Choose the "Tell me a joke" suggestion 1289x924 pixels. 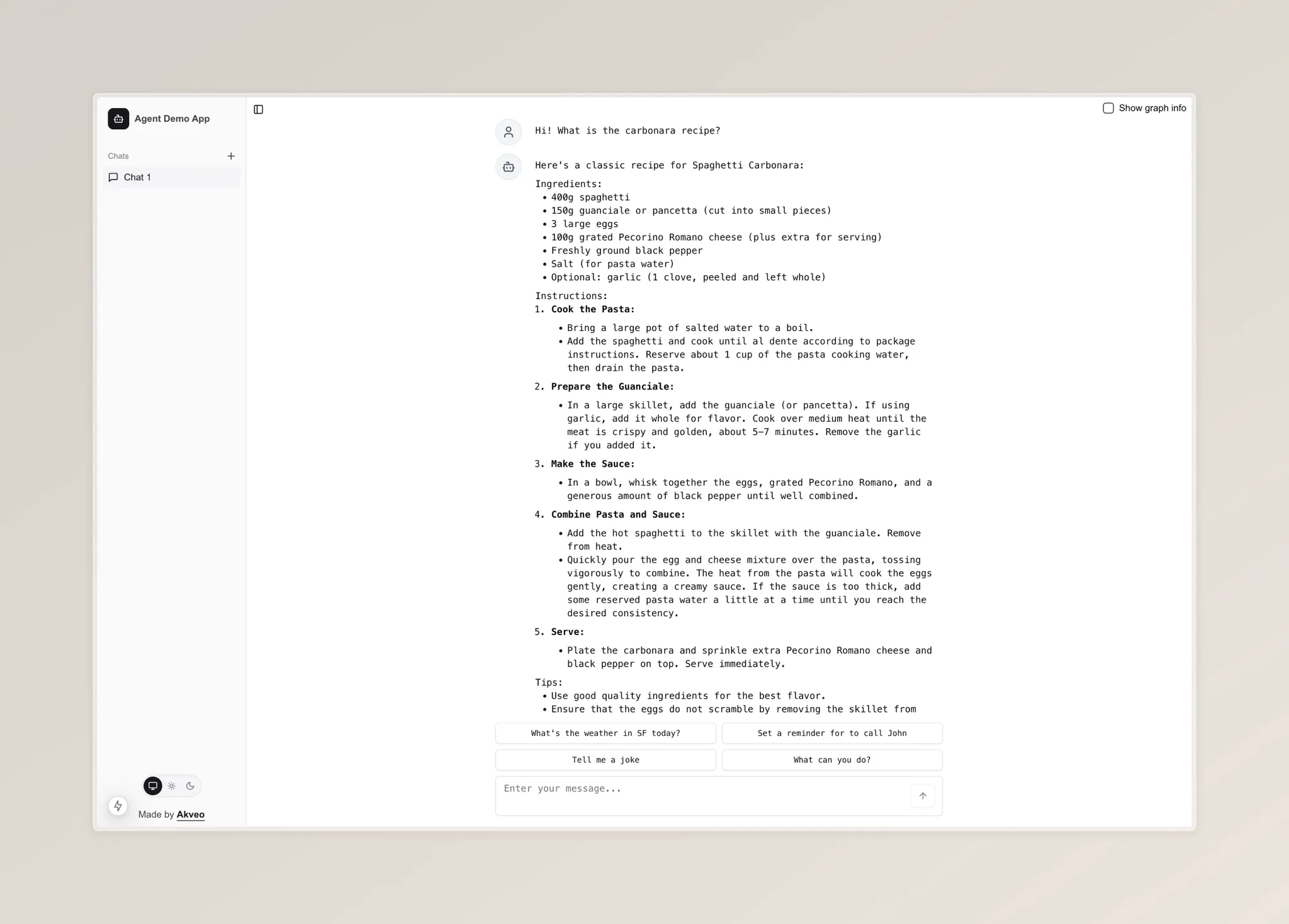[605, 760]
